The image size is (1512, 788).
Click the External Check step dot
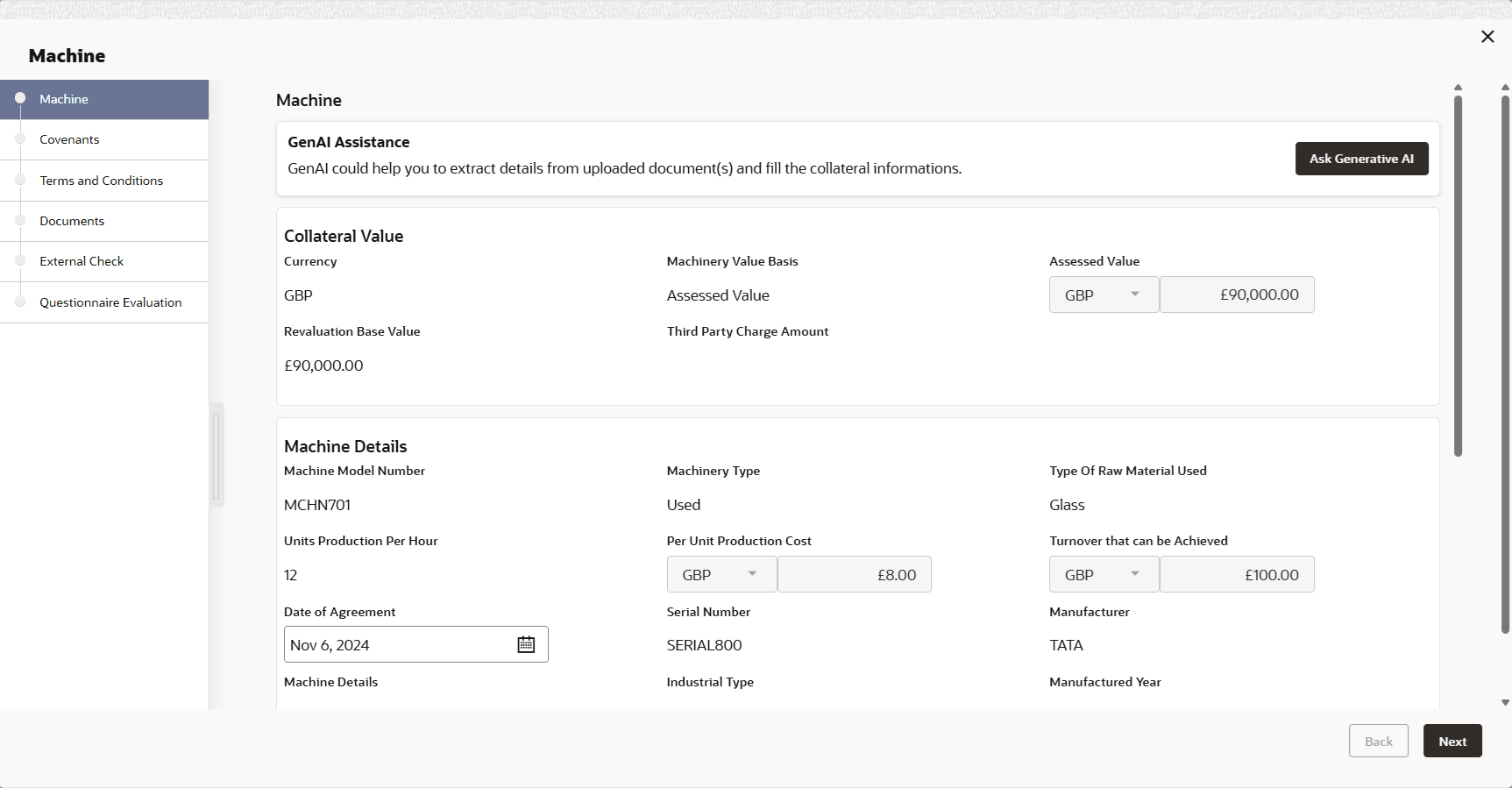coord(20,261)
